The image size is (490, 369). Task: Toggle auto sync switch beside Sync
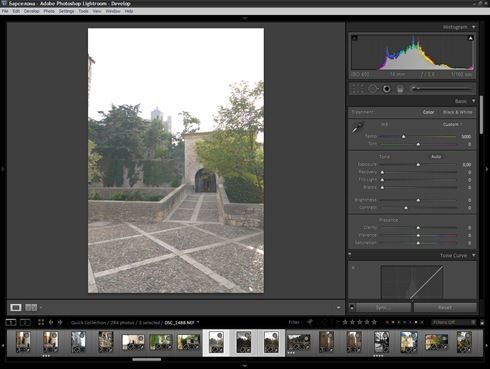[352, 307]
